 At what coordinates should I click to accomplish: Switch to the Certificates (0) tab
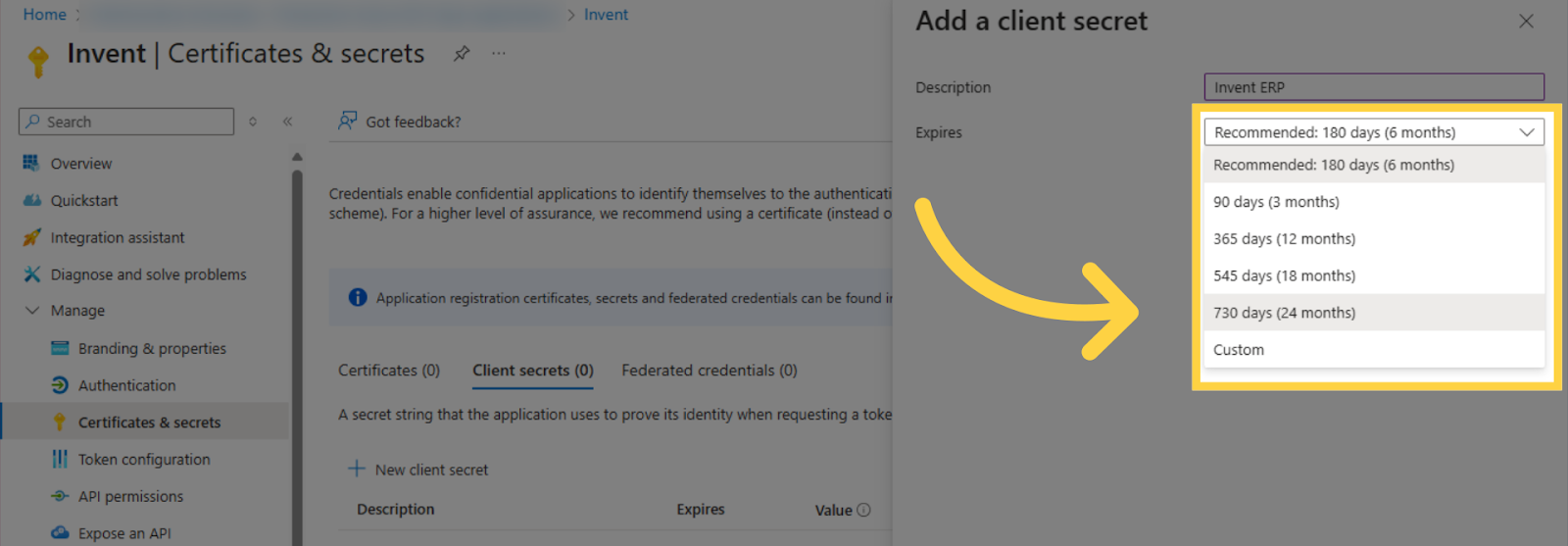coord(389,371)
